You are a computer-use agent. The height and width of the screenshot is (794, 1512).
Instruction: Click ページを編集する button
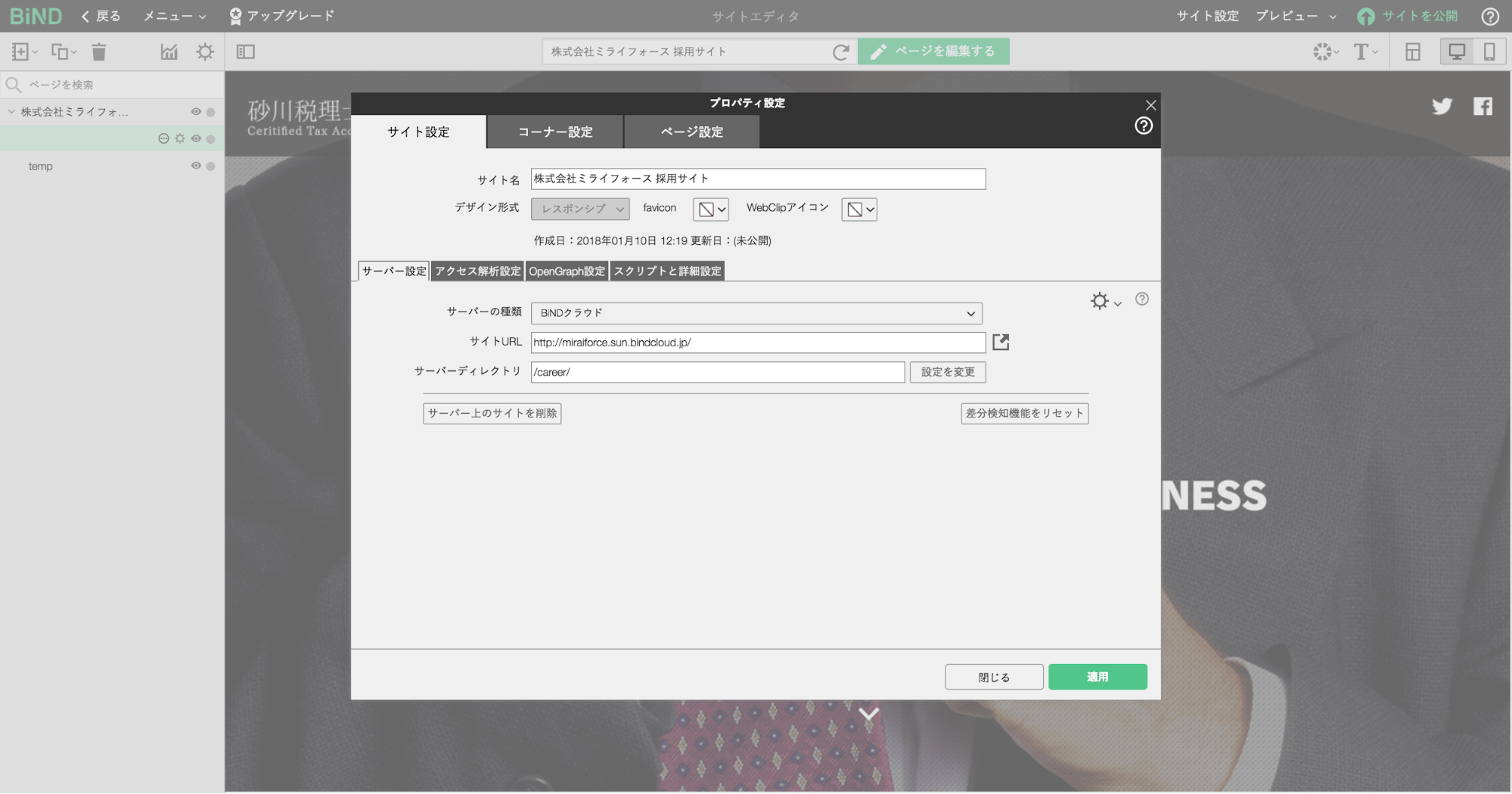(933, 51)
